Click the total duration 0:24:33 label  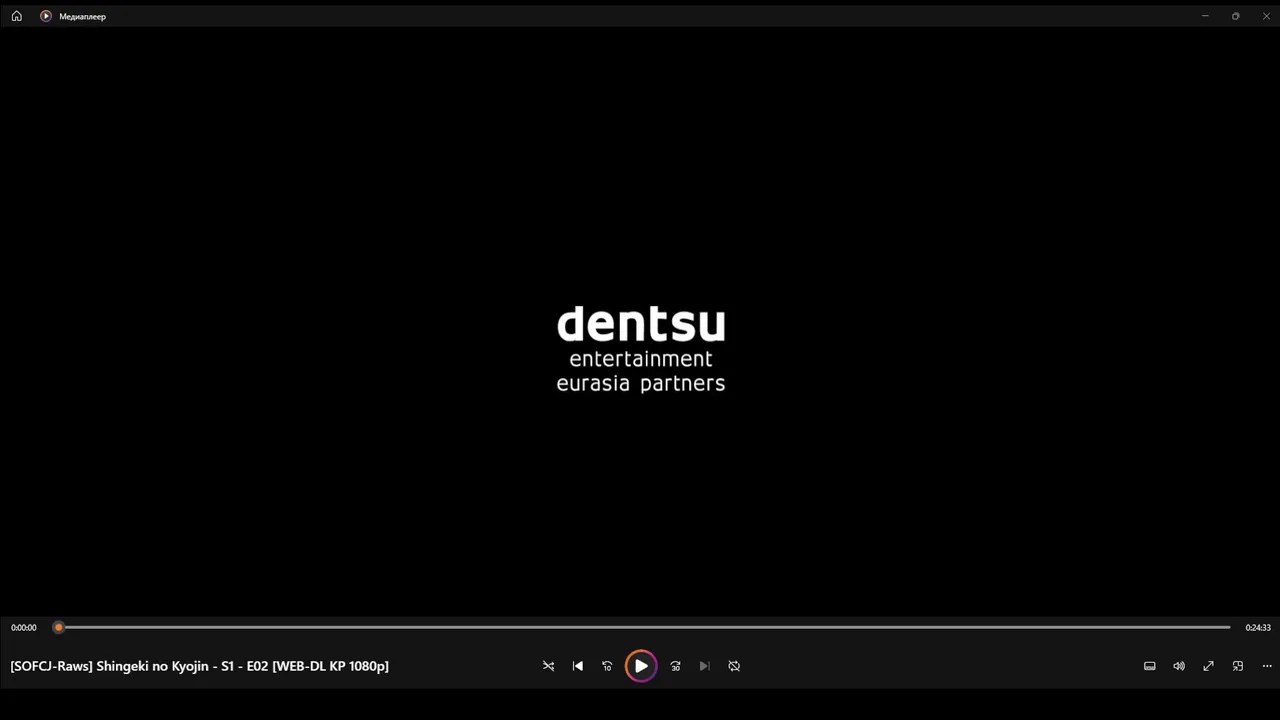coord(1258,628)
